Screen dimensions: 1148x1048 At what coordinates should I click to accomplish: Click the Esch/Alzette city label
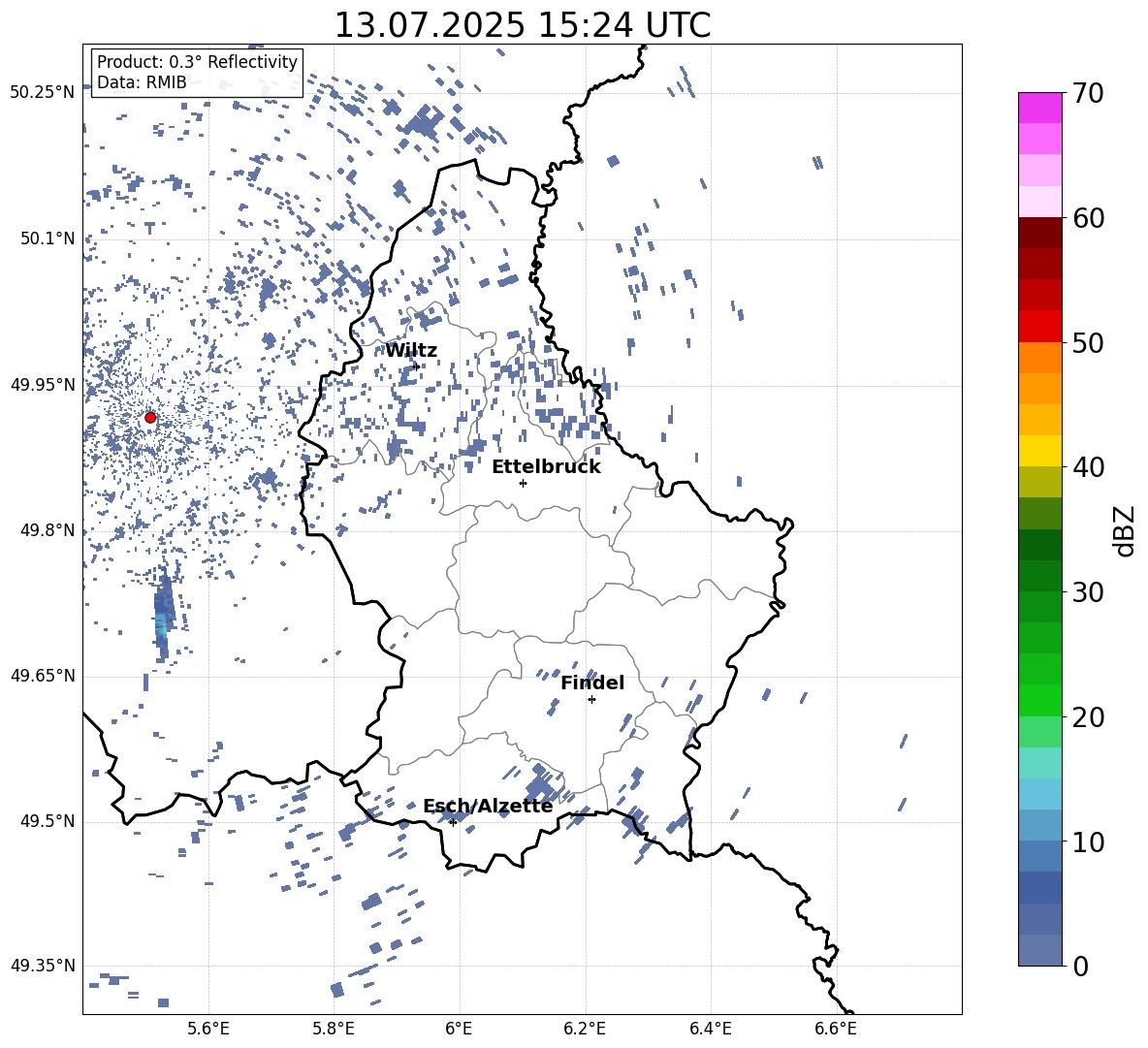pos(488,807)
